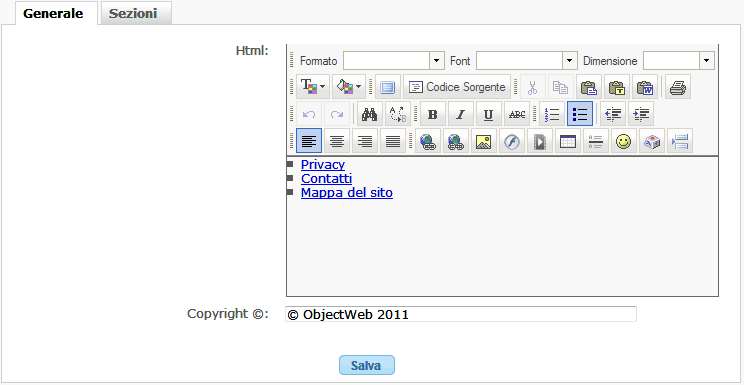This screenshot has height=385, width=744.
Task: Insert a page break icon
Action: (679, 141)
